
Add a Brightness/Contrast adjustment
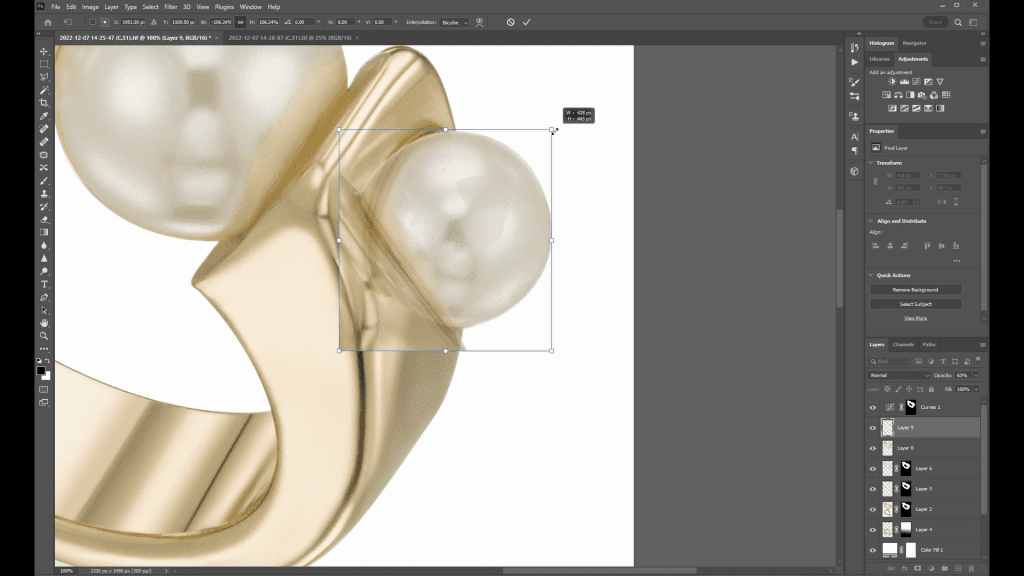coord(892,82)
